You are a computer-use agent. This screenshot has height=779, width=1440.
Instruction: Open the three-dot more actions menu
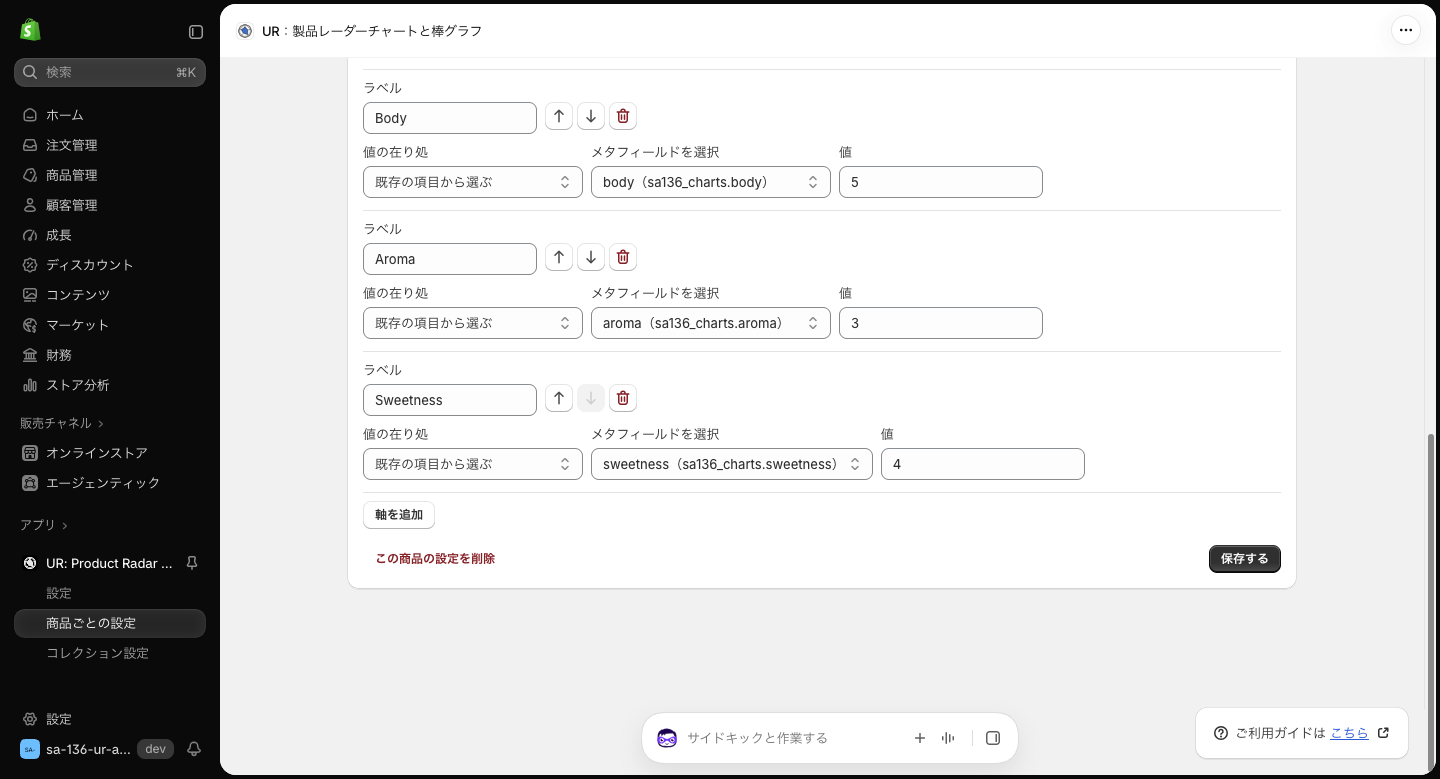tap(1406, 30)
